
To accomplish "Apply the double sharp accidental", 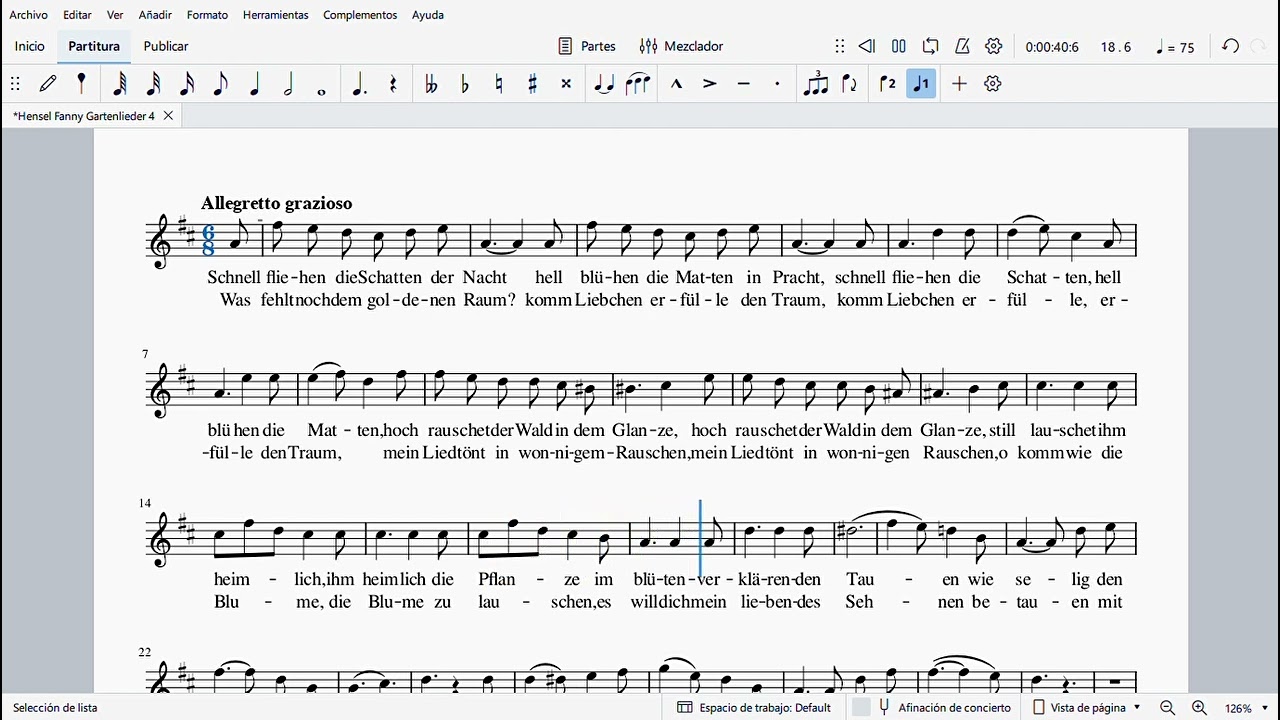I will tap(566, 84).
